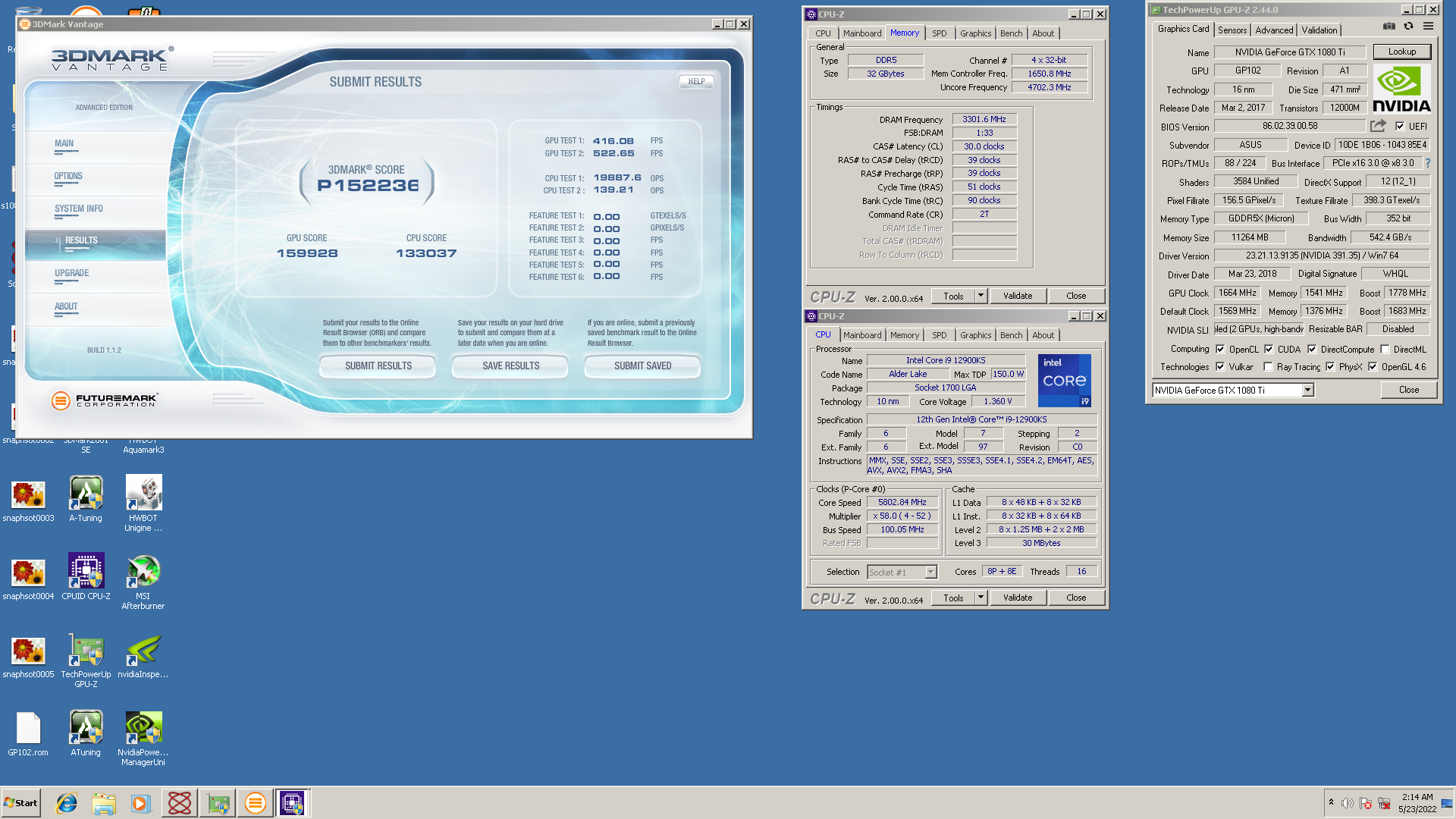Open the Start menu
Image resolution: width=1456 pixels, height=819 pixels.
point(20,803)
